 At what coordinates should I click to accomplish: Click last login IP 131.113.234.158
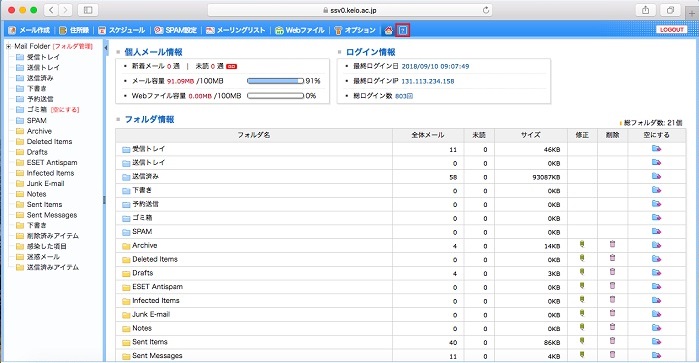click(x=428, y=81)
